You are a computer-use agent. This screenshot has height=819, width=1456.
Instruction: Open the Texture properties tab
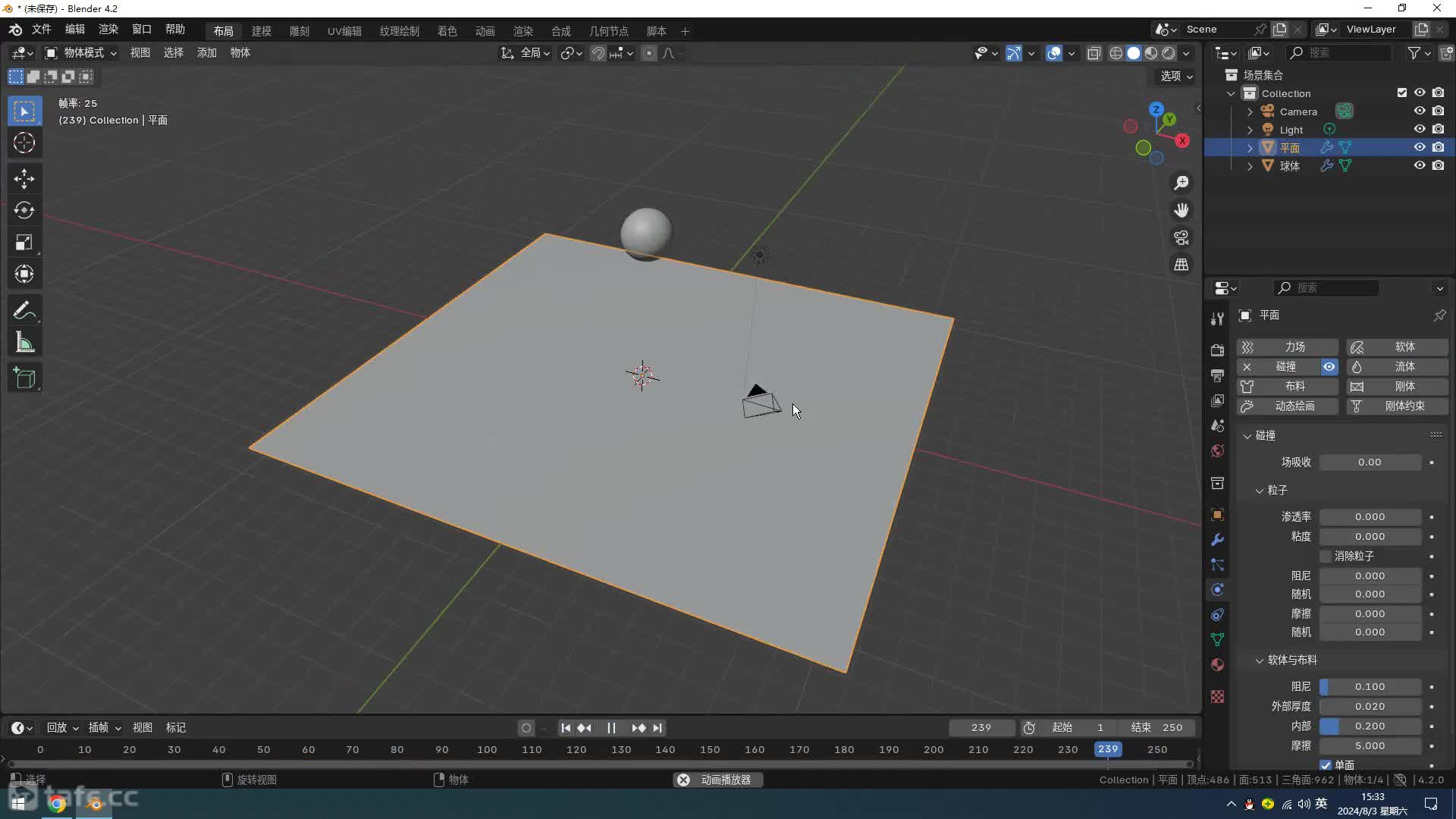(1217, 696)
